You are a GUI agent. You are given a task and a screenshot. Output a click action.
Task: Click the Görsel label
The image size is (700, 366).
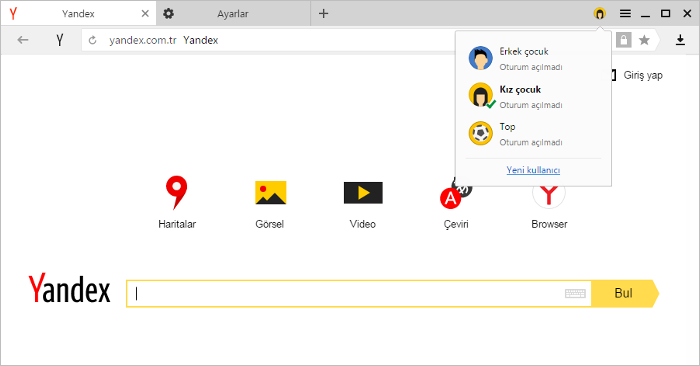click(x=270, y=224)
